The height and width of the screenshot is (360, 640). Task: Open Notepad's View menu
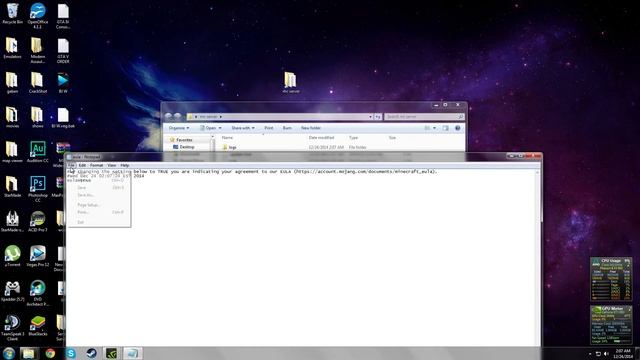click(x=111, y=165)
